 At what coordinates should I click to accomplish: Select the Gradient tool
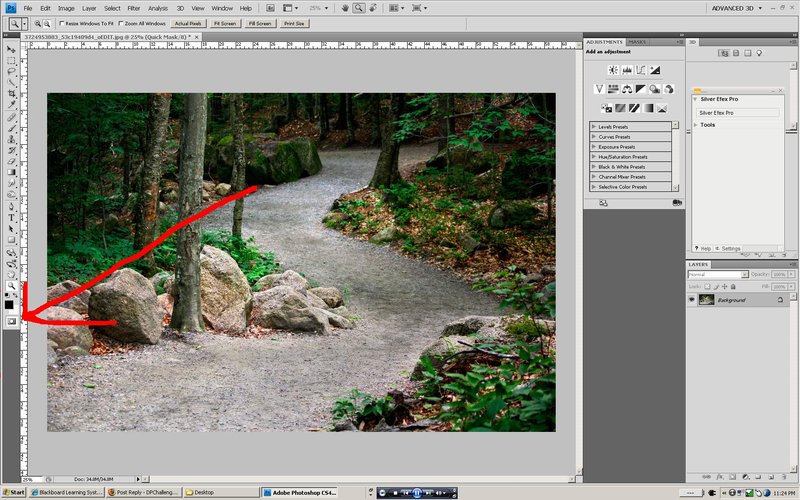tap(11, 172)
